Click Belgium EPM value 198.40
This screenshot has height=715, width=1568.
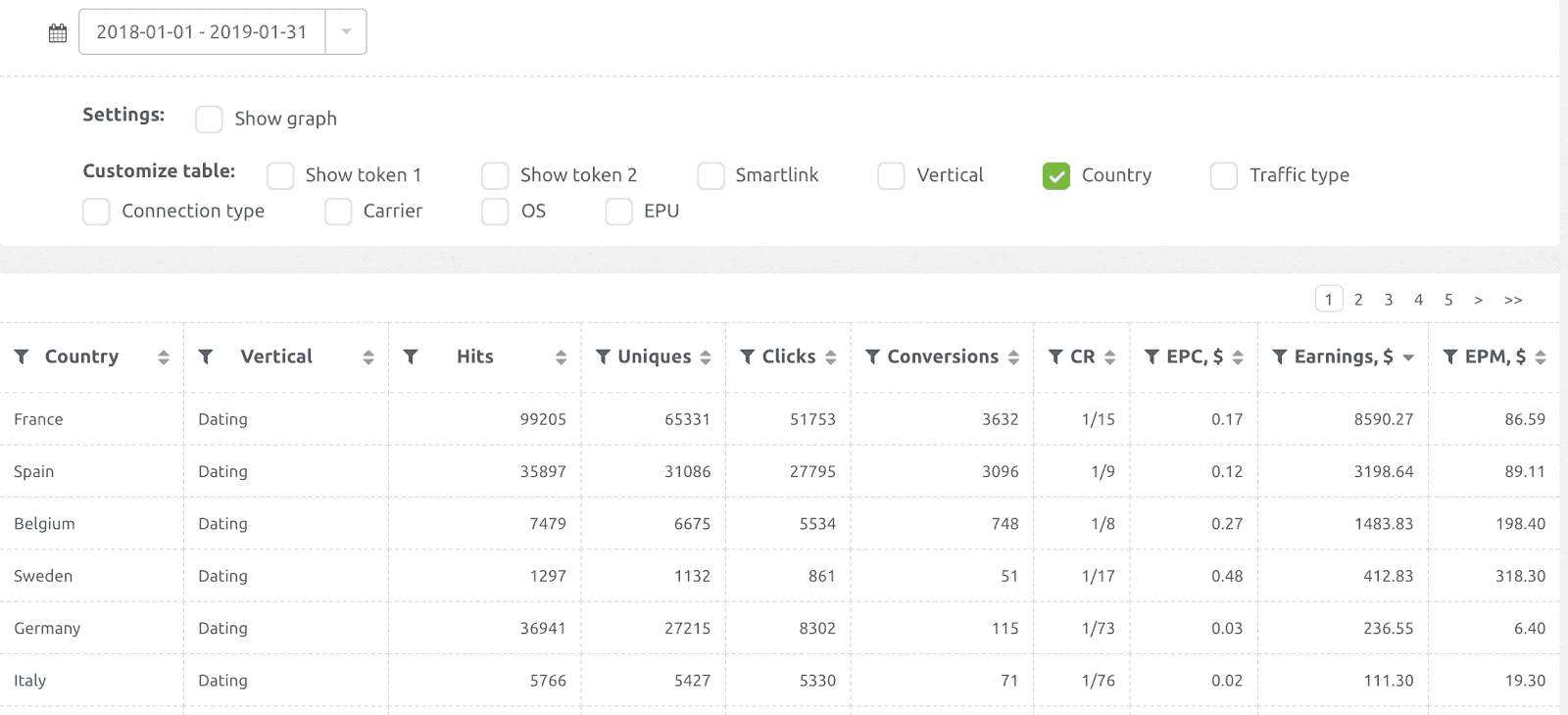coord(1520,524)
